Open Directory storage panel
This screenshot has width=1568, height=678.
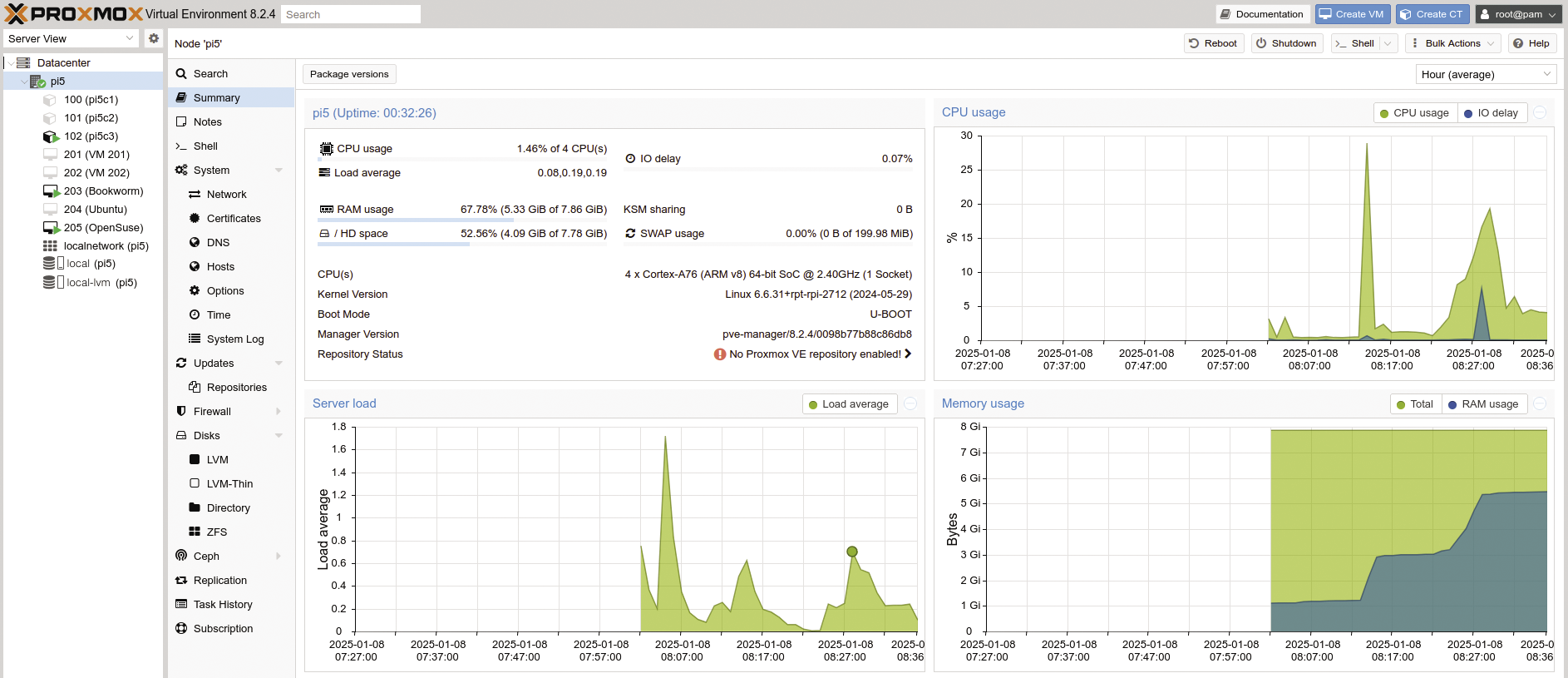pyautogui.click(x=231, y=507)
